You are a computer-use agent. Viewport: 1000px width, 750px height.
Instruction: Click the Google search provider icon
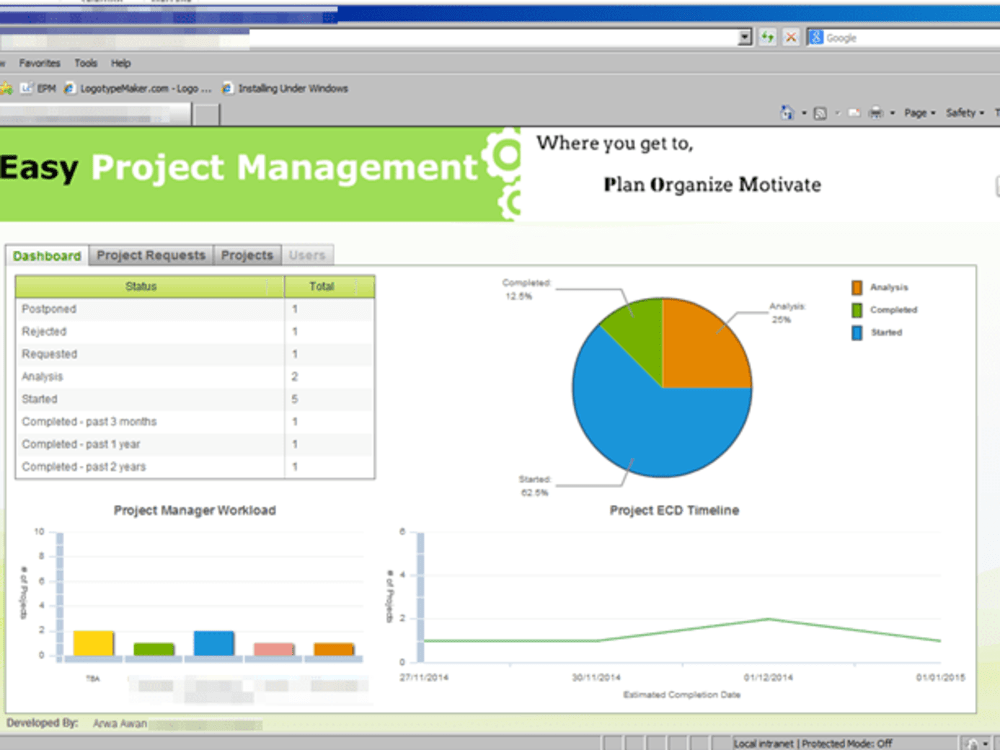(816, 38)
